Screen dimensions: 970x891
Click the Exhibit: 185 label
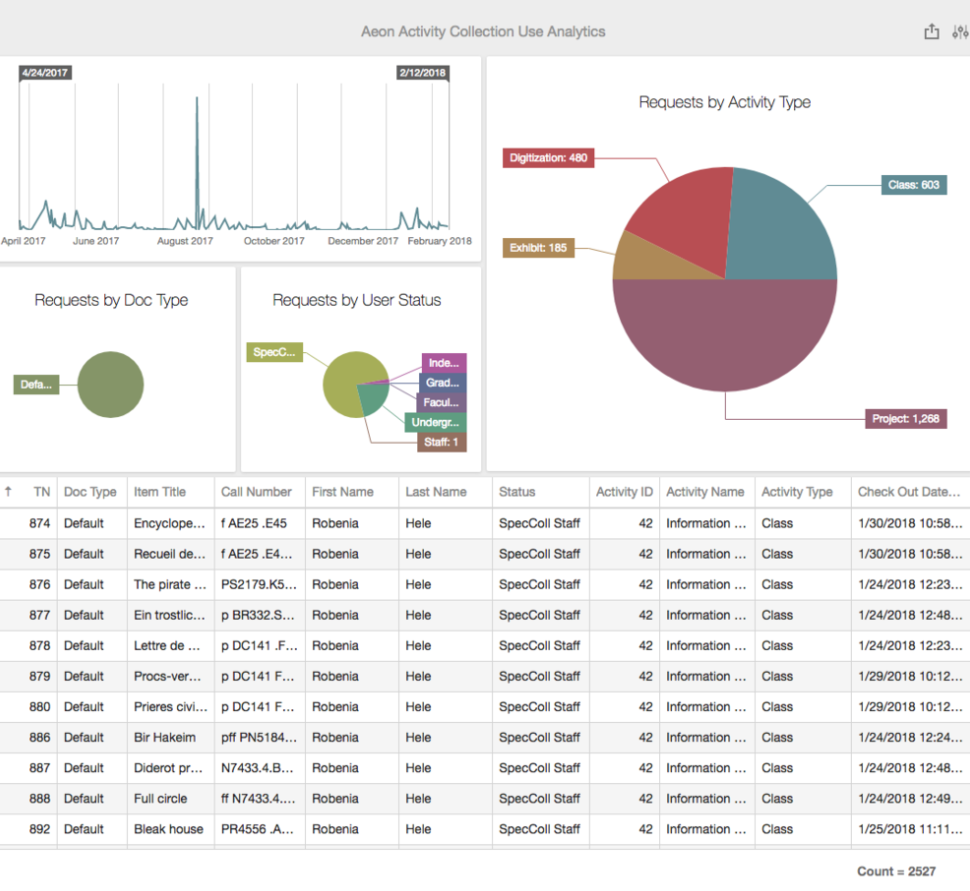click(538, 248)
